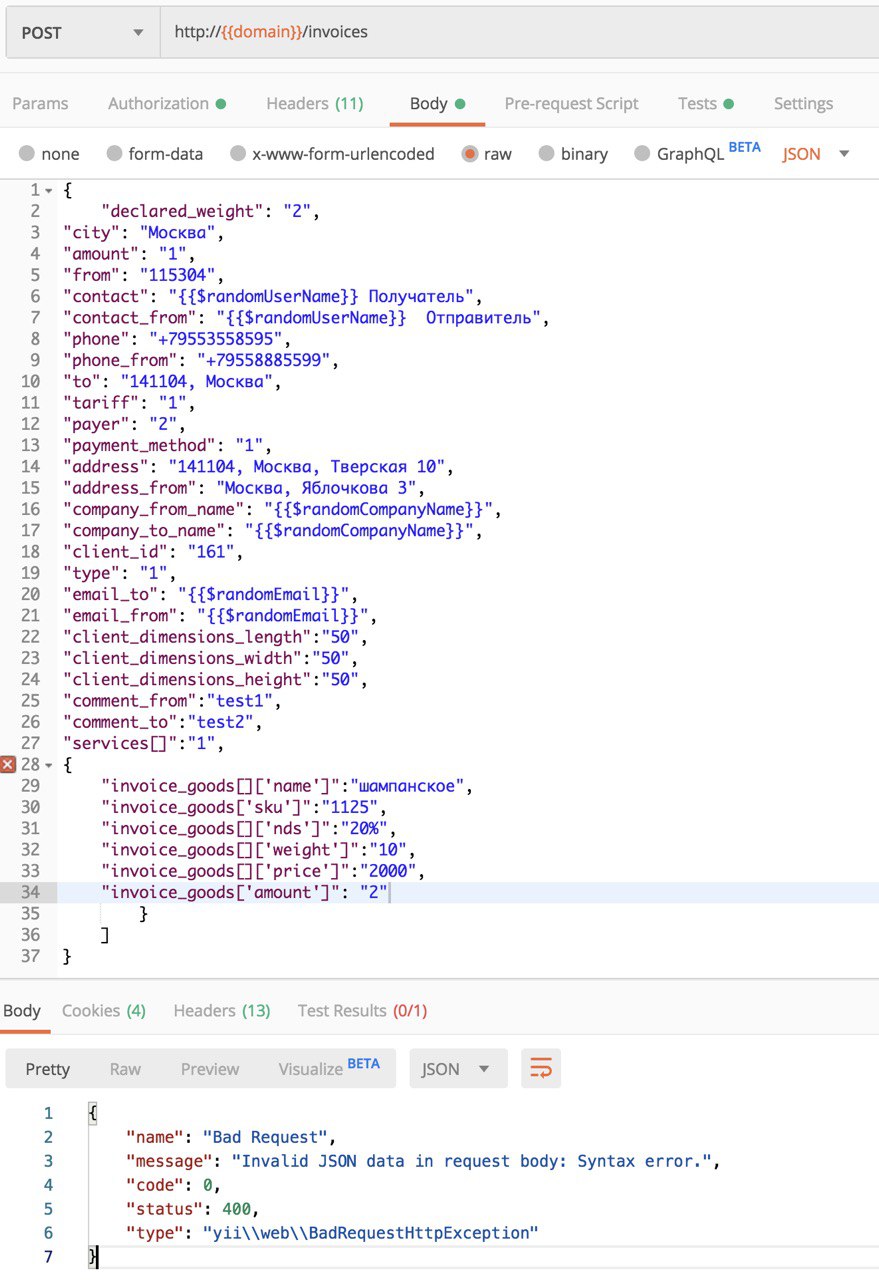
Task: Switch to the Authorization tab
Action: [167, 103]
